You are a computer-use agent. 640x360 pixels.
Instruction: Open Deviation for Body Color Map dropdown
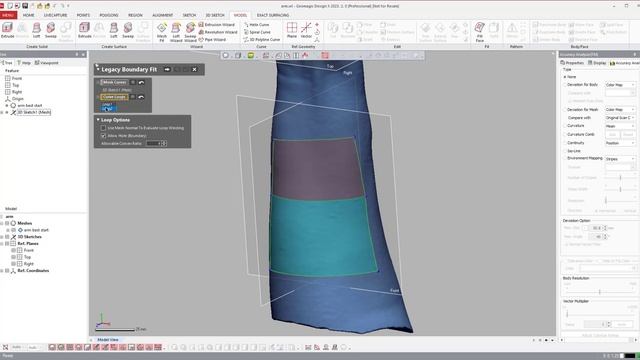click(x=620, y=85)
